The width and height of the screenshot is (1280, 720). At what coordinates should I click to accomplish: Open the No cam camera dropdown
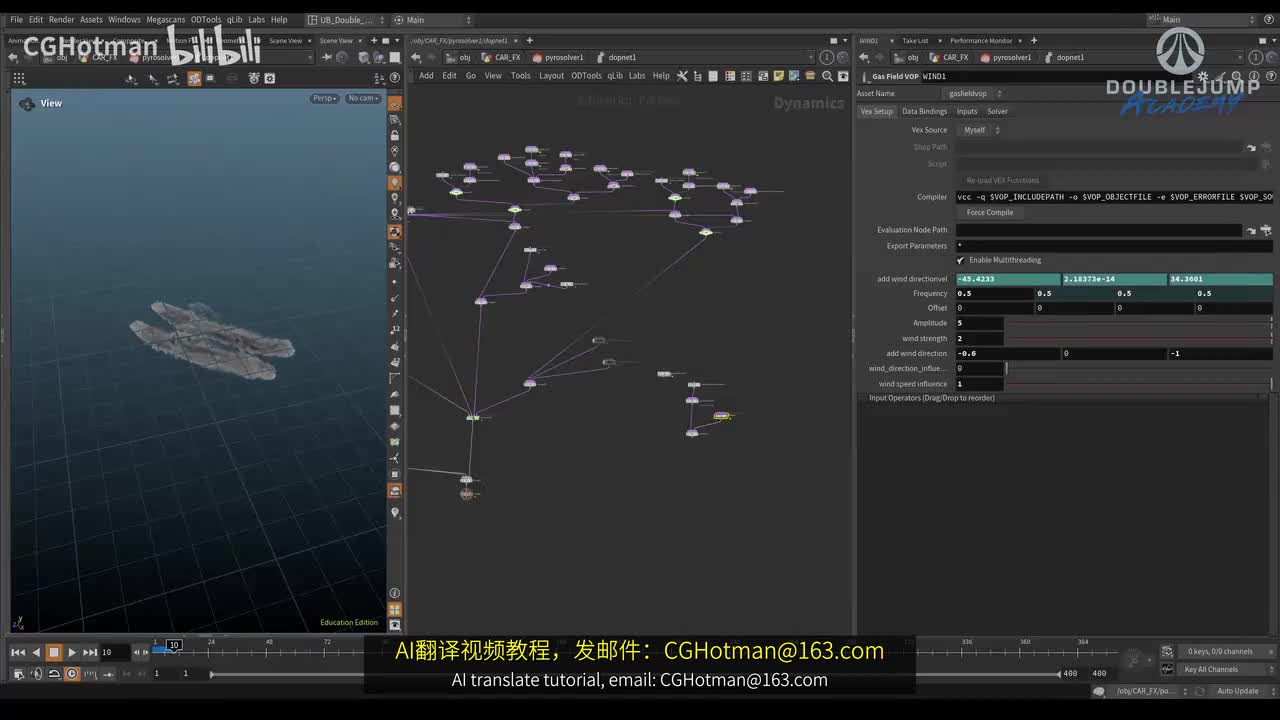pos(362,98)
